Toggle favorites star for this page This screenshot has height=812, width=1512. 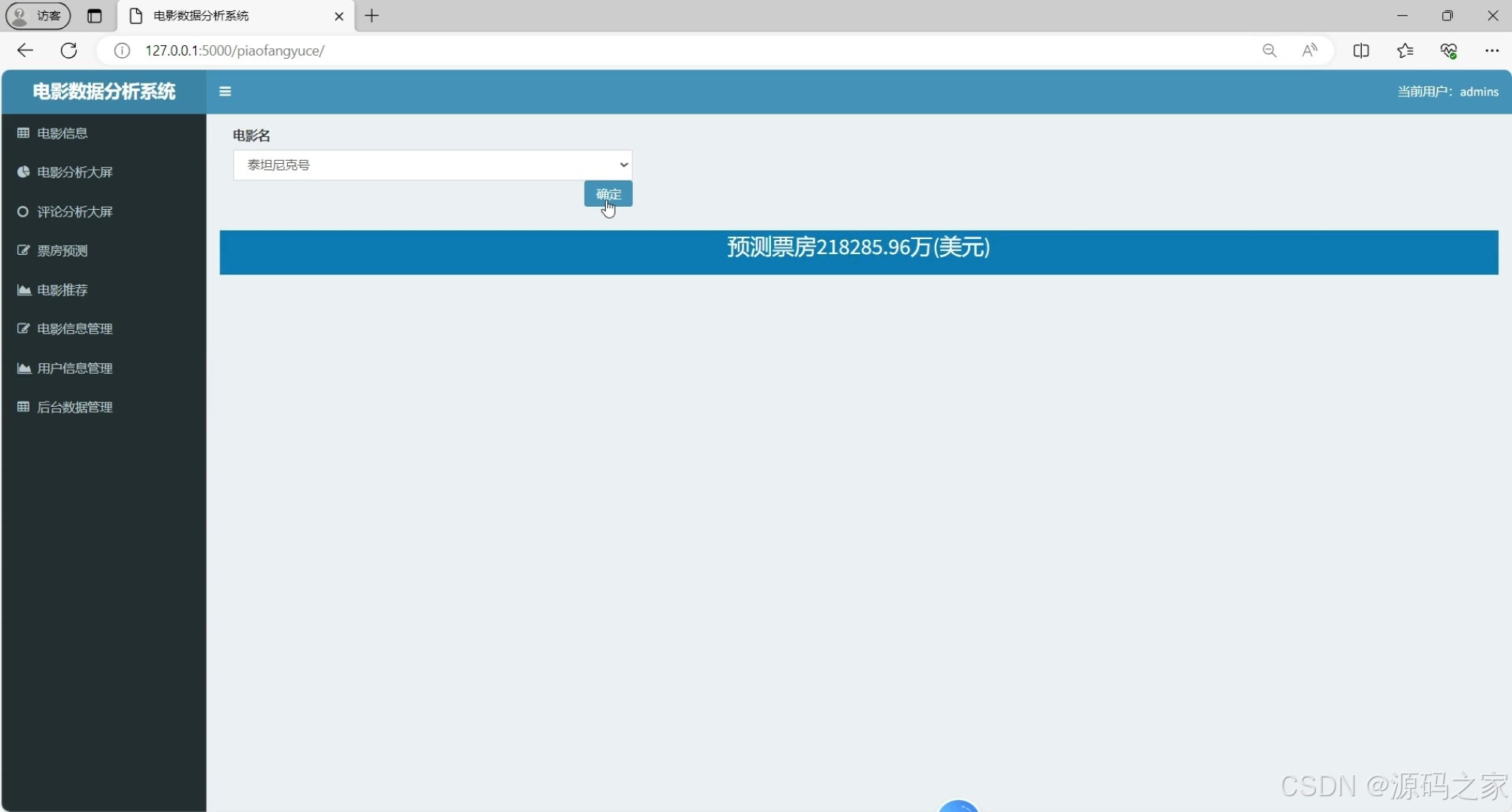pyautogui.click(x=1405, y=50)
